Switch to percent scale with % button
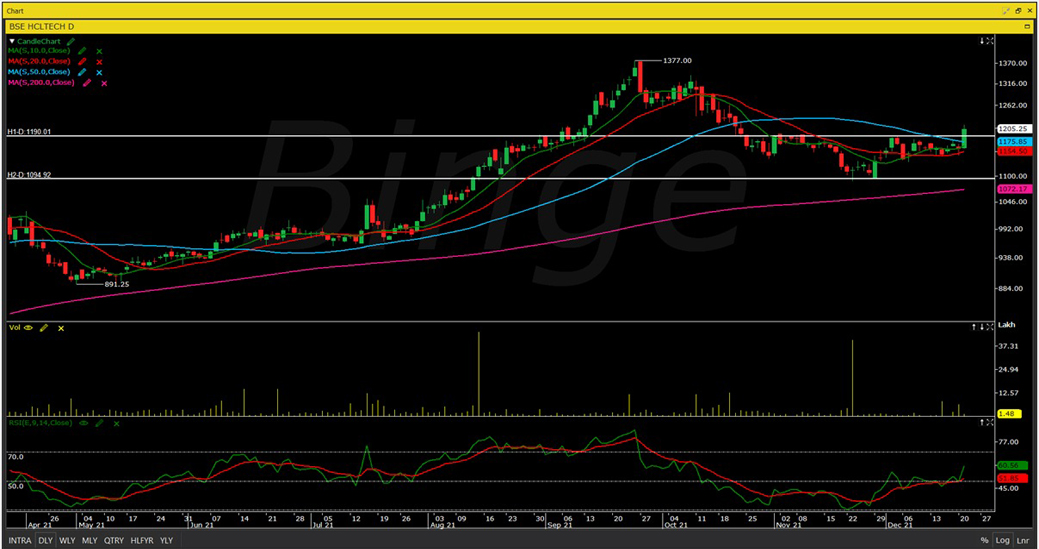 coord(985,541)
